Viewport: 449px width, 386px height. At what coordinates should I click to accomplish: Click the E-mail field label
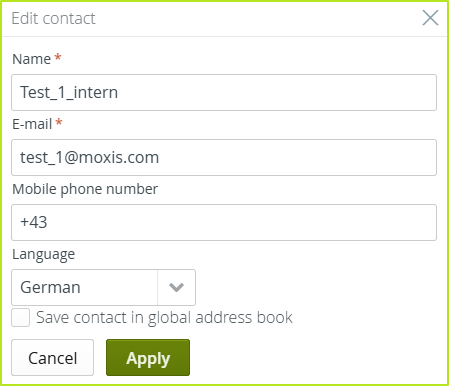tap(32, 124)
